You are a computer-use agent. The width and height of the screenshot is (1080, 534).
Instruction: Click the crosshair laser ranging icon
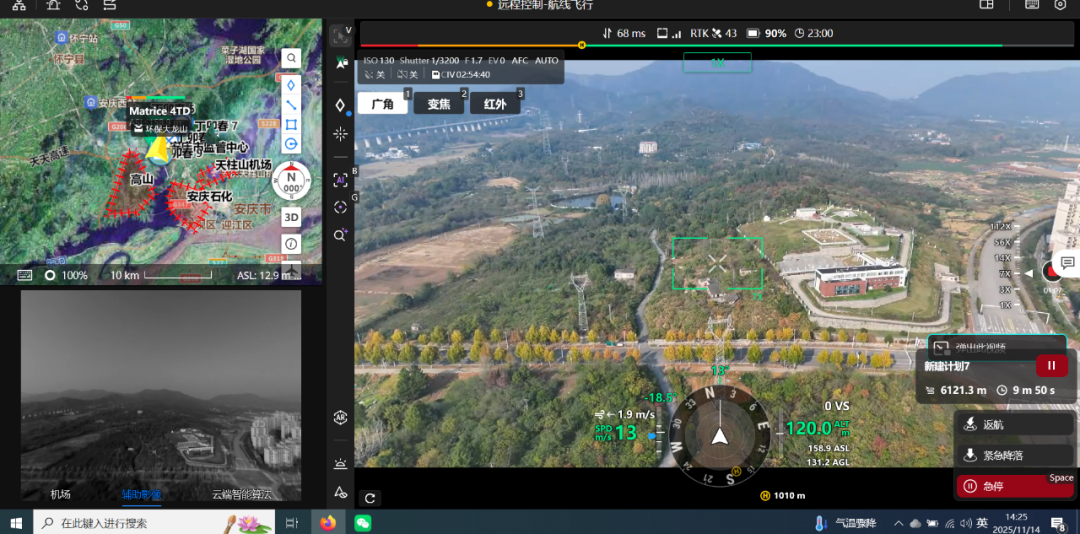pos(340,134)
